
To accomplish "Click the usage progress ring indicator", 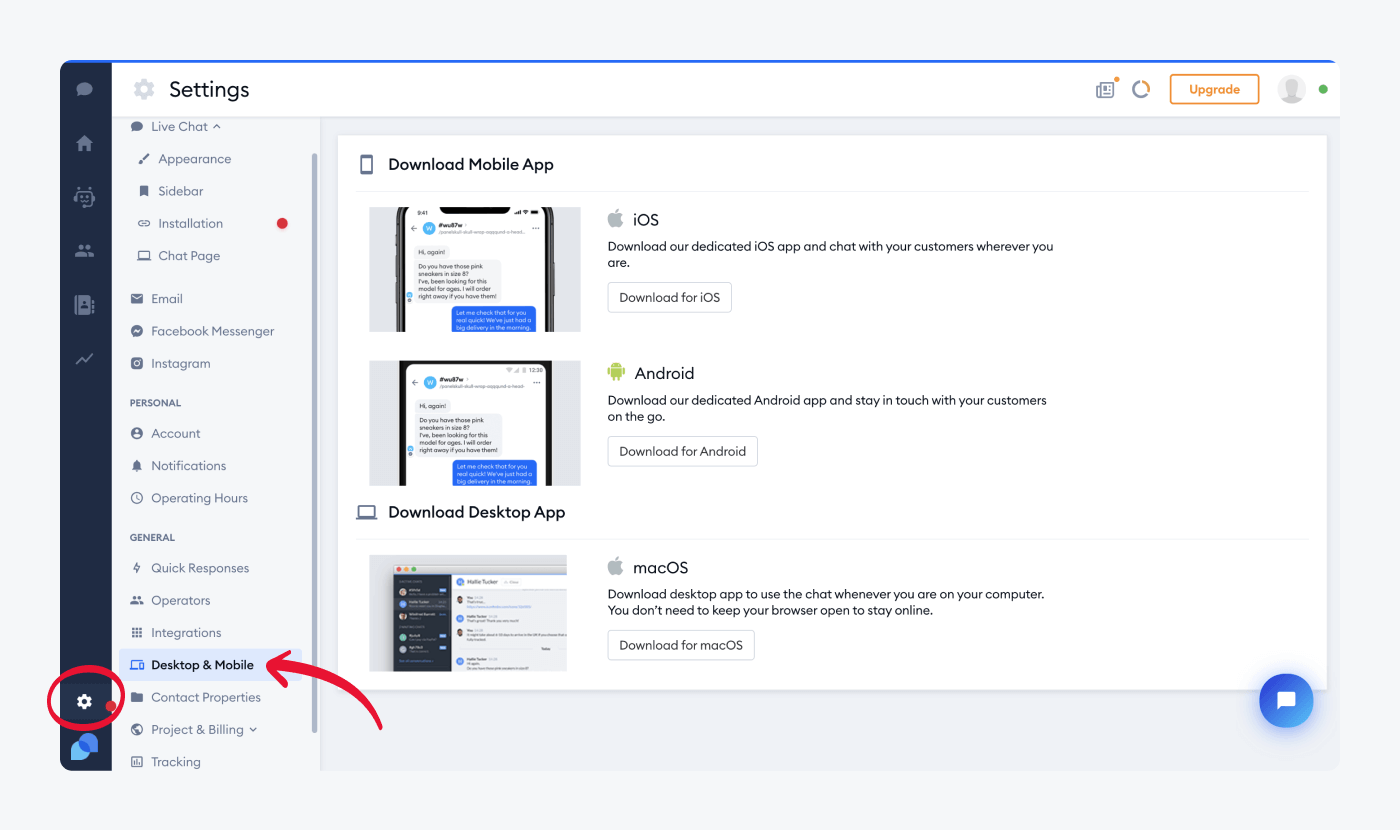I will (1141, 89).
